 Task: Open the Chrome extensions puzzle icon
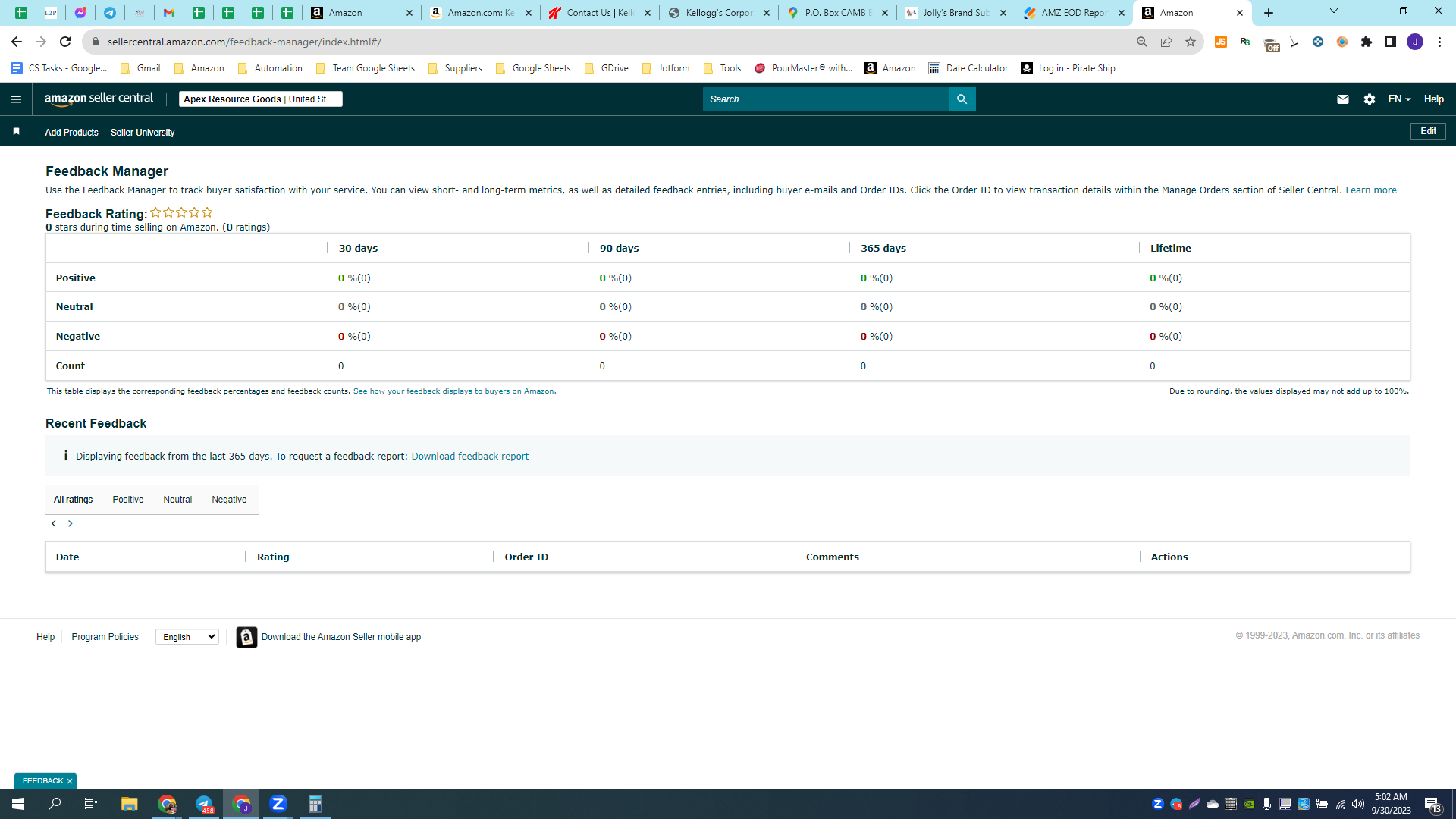[1367, 42]
